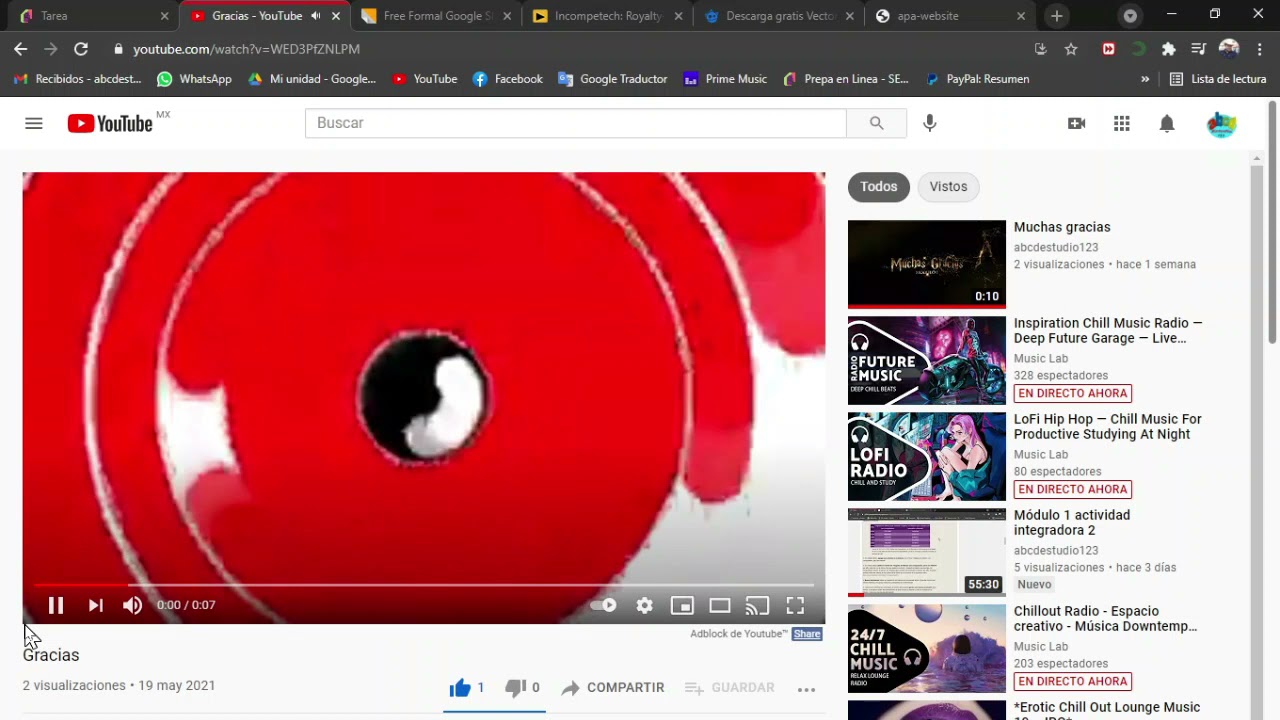Open the Inspiration Chill Music Radio thumbnail

click(x=927, y=361)
